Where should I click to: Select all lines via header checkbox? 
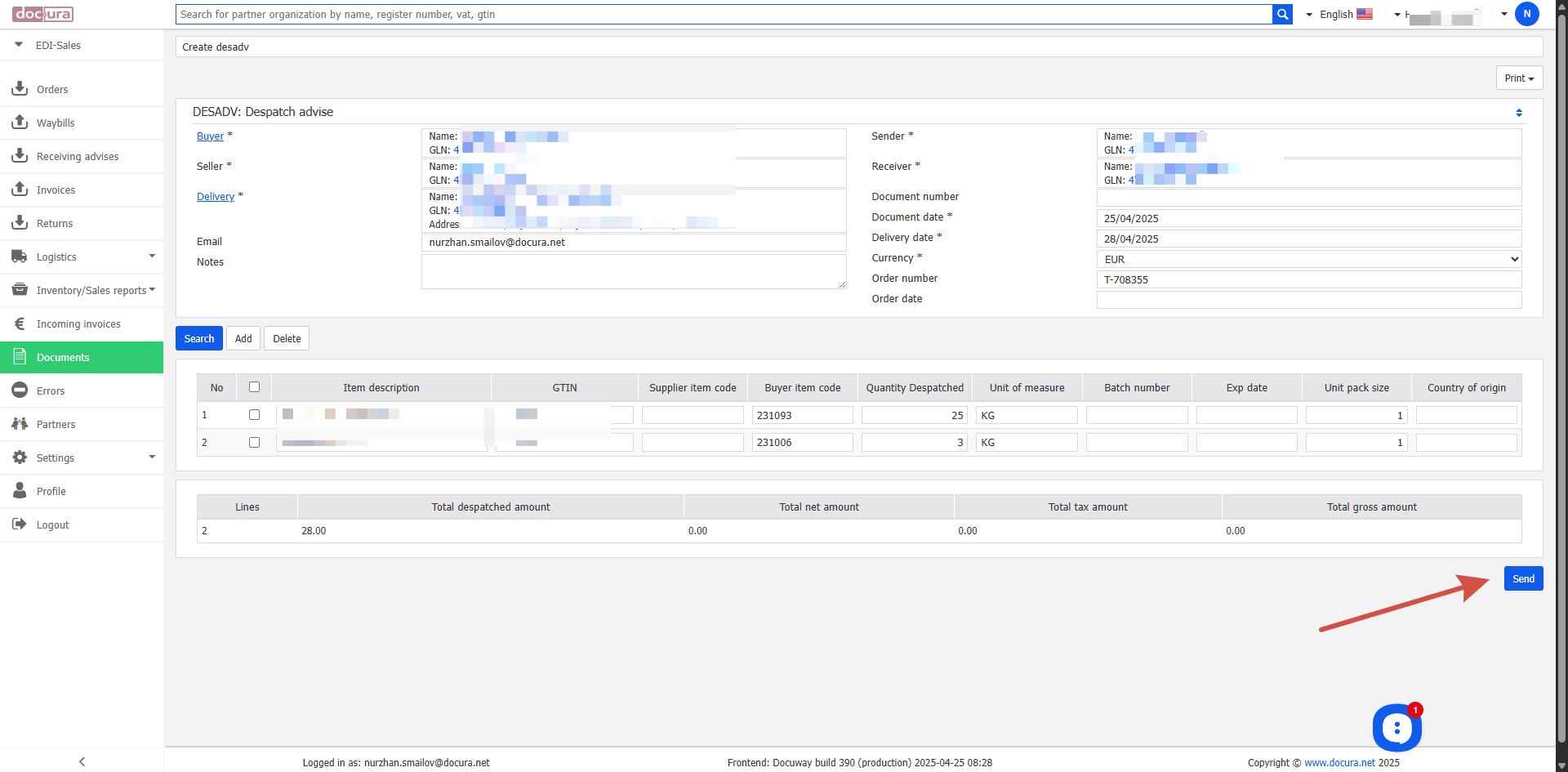pos(254,387)
